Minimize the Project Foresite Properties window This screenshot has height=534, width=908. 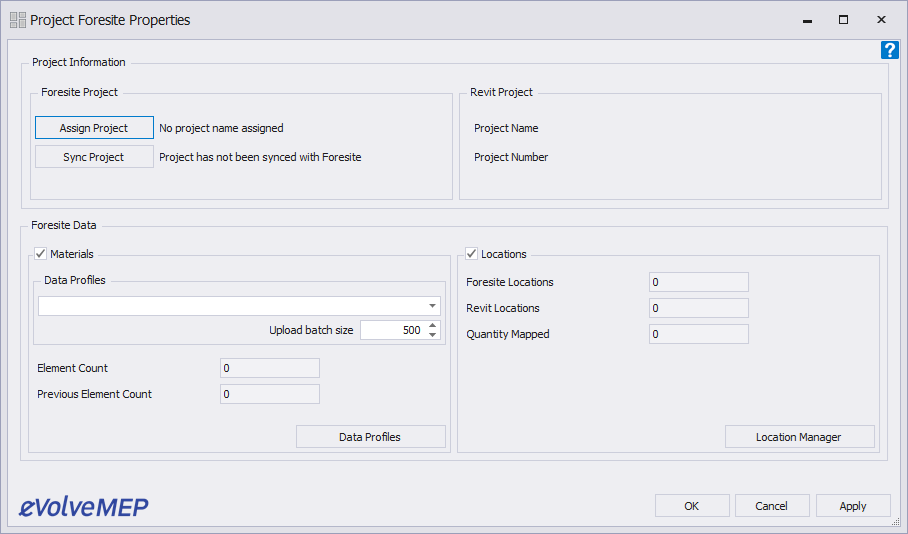coord(807,20)
